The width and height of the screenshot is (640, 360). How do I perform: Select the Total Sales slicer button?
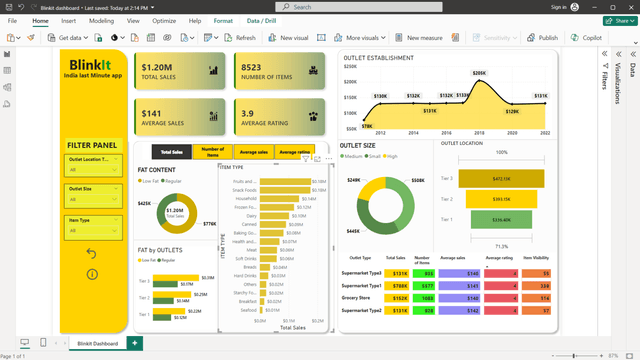171,152
